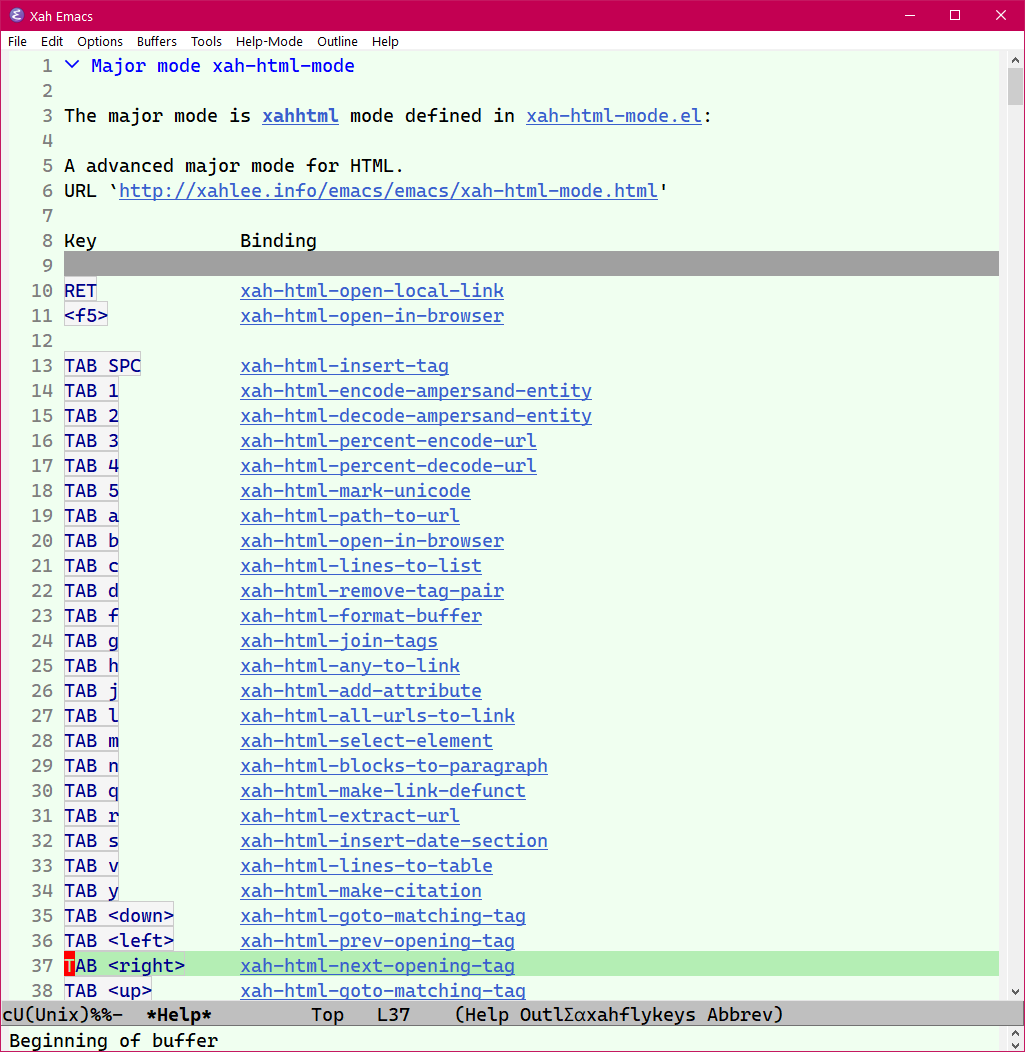Click the *Help* buffer name in mode line
The height and width of the screenshot is (1052, 1025).
point(178,1015)
